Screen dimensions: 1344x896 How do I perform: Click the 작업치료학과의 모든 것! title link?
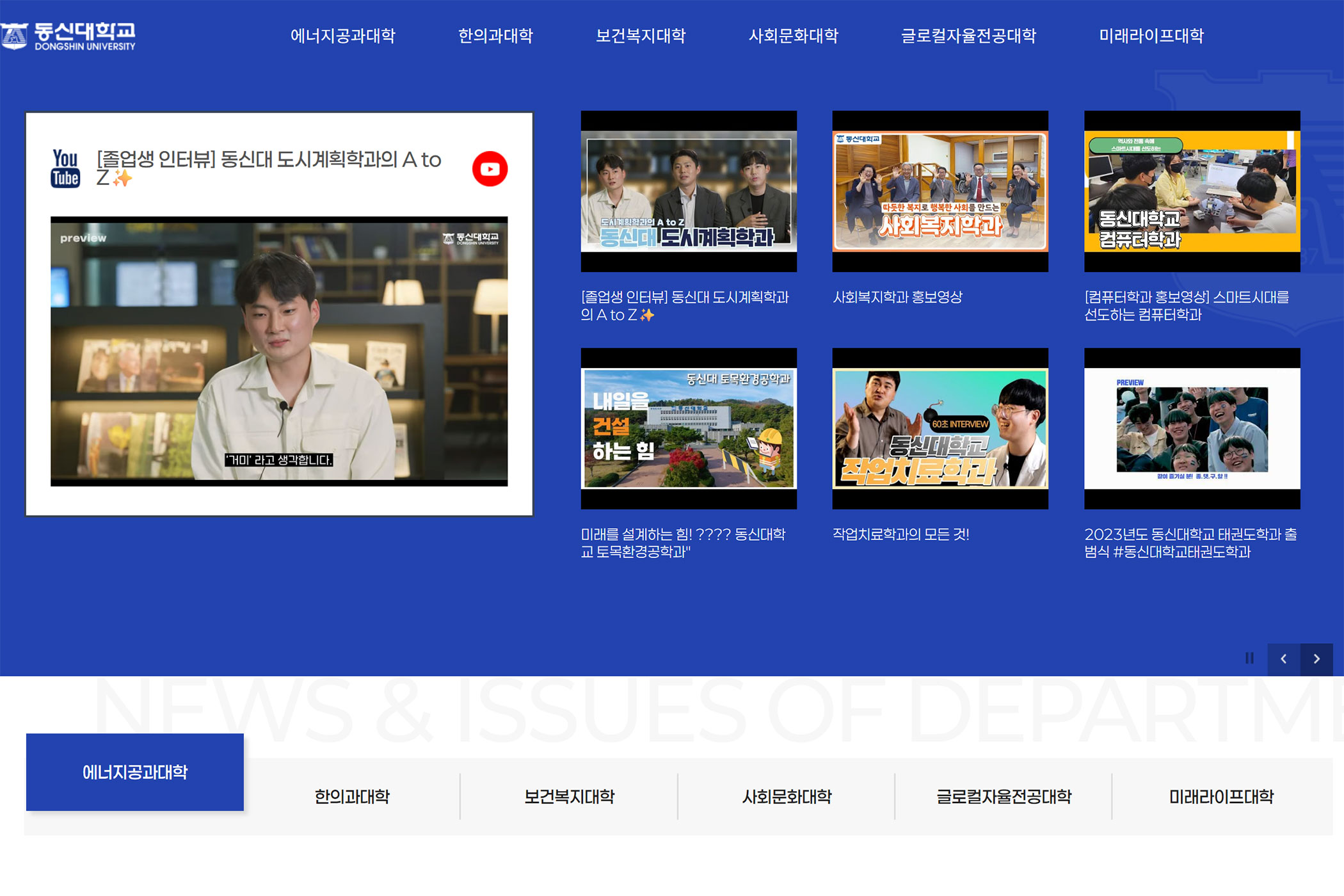coord(900,534)
